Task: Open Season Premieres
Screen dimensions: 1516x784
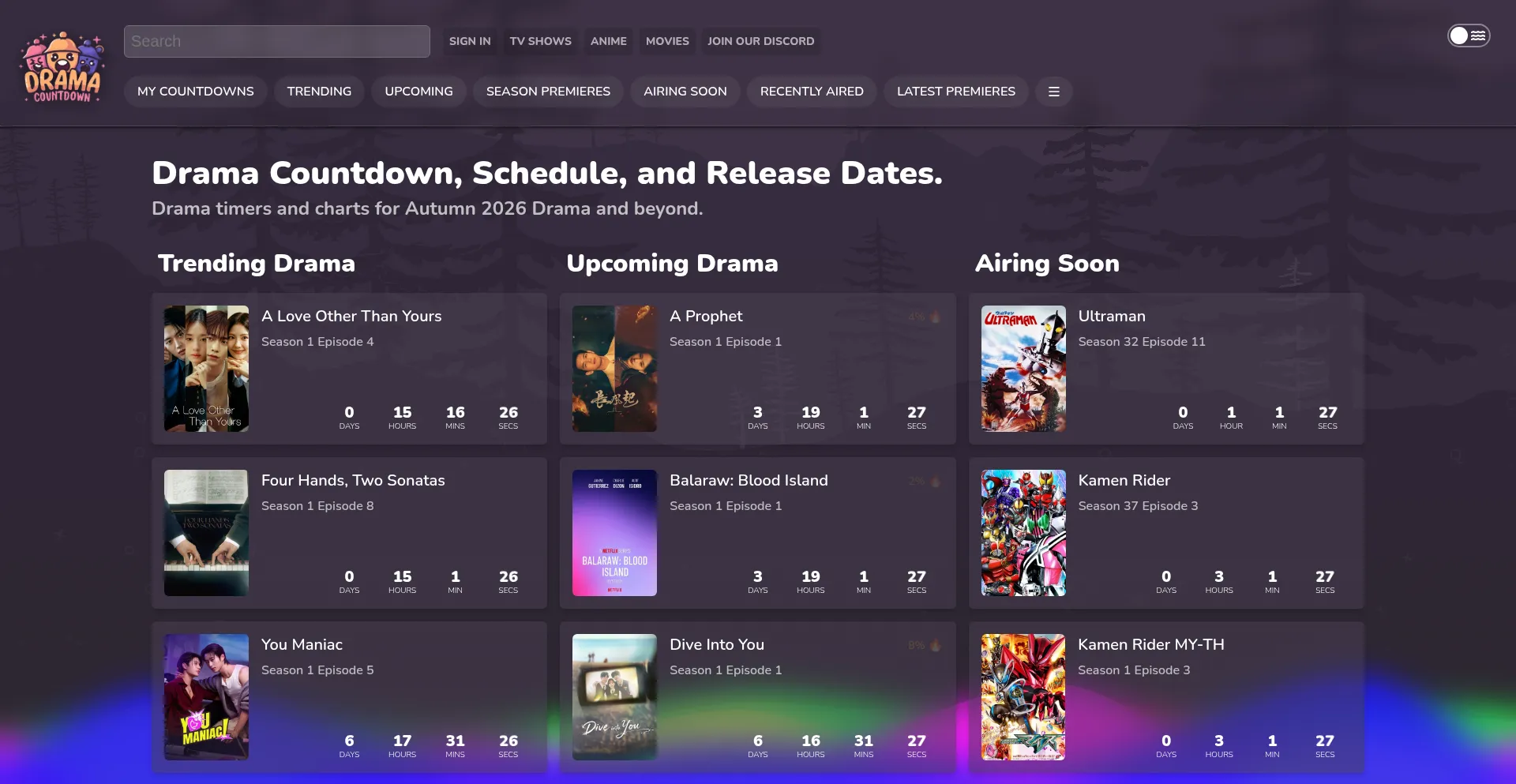Action: click(548, 92)
